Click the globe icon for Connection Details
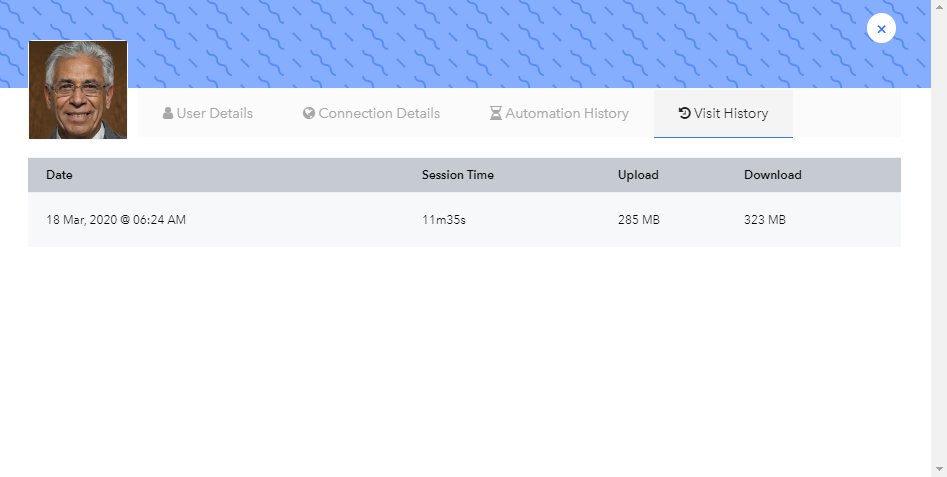Screen dimensions: 947x477 pyautogui.click(x=309, y=113)
